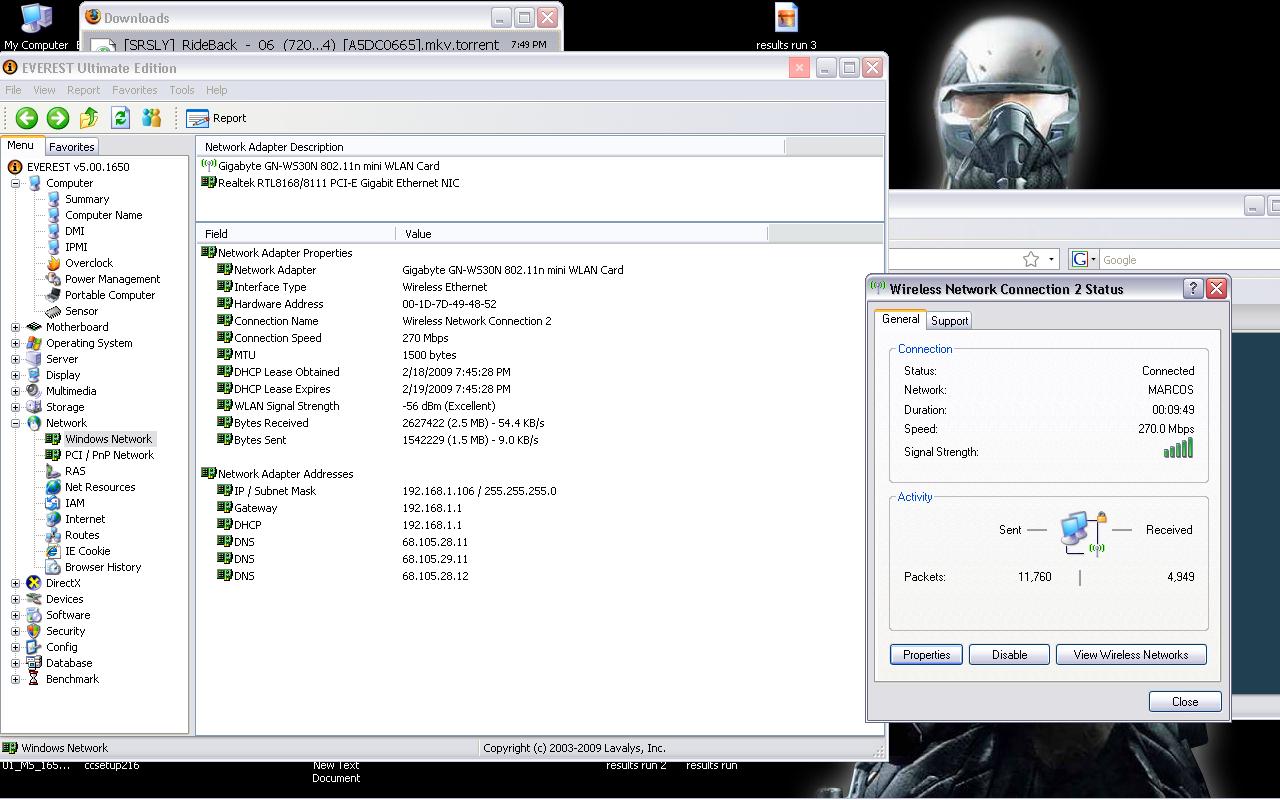Click the Field column header

[296, 233]
